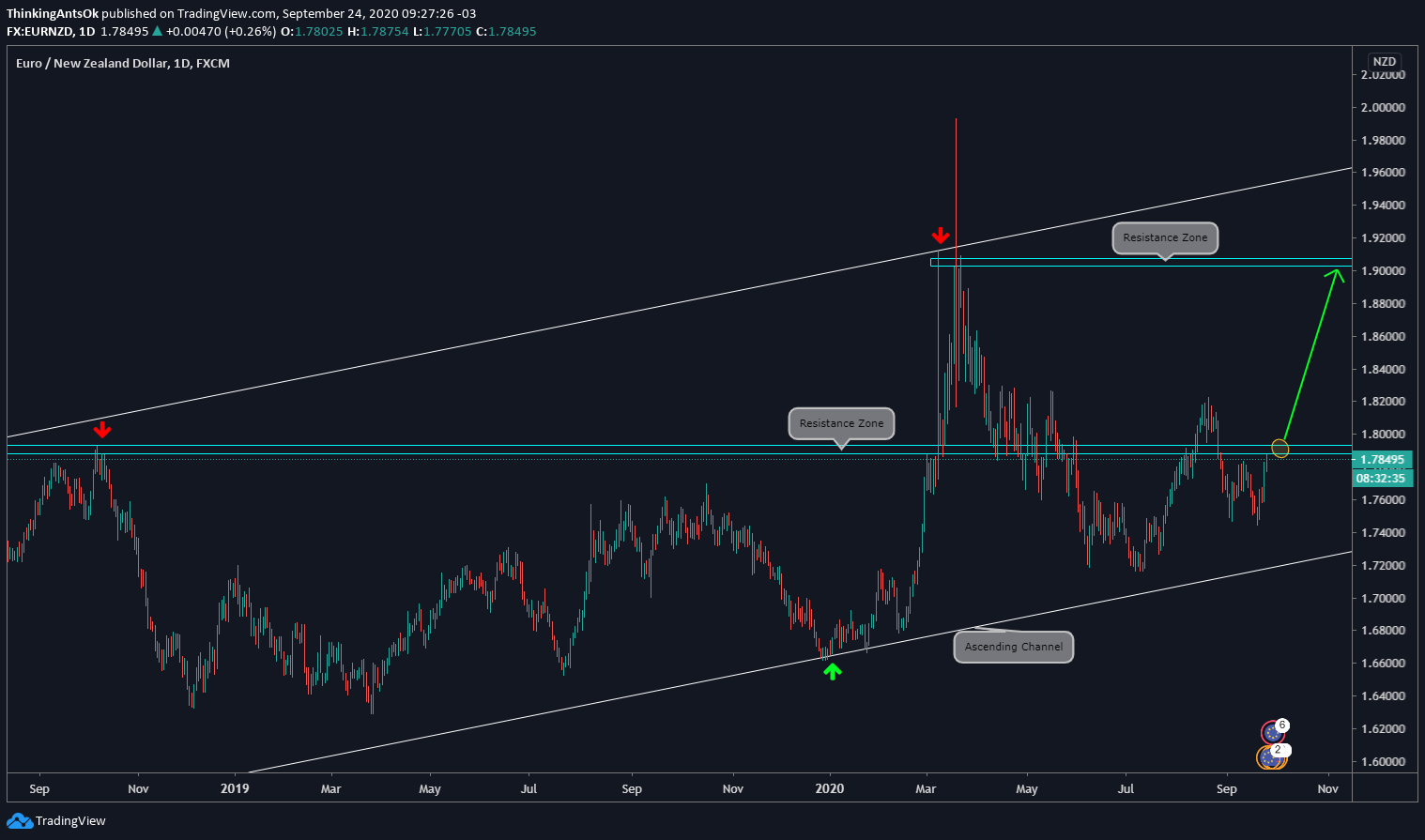Select the 2.00000 price axis label
1425x840 pixels.
[1383, 107]
